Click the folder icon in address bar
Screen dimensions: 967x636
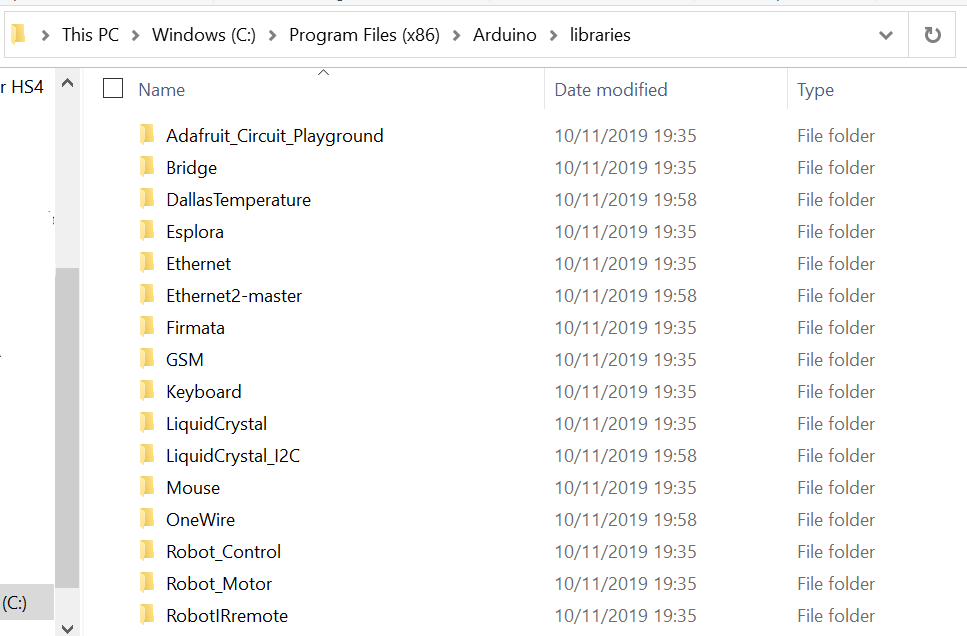[18, 35]
